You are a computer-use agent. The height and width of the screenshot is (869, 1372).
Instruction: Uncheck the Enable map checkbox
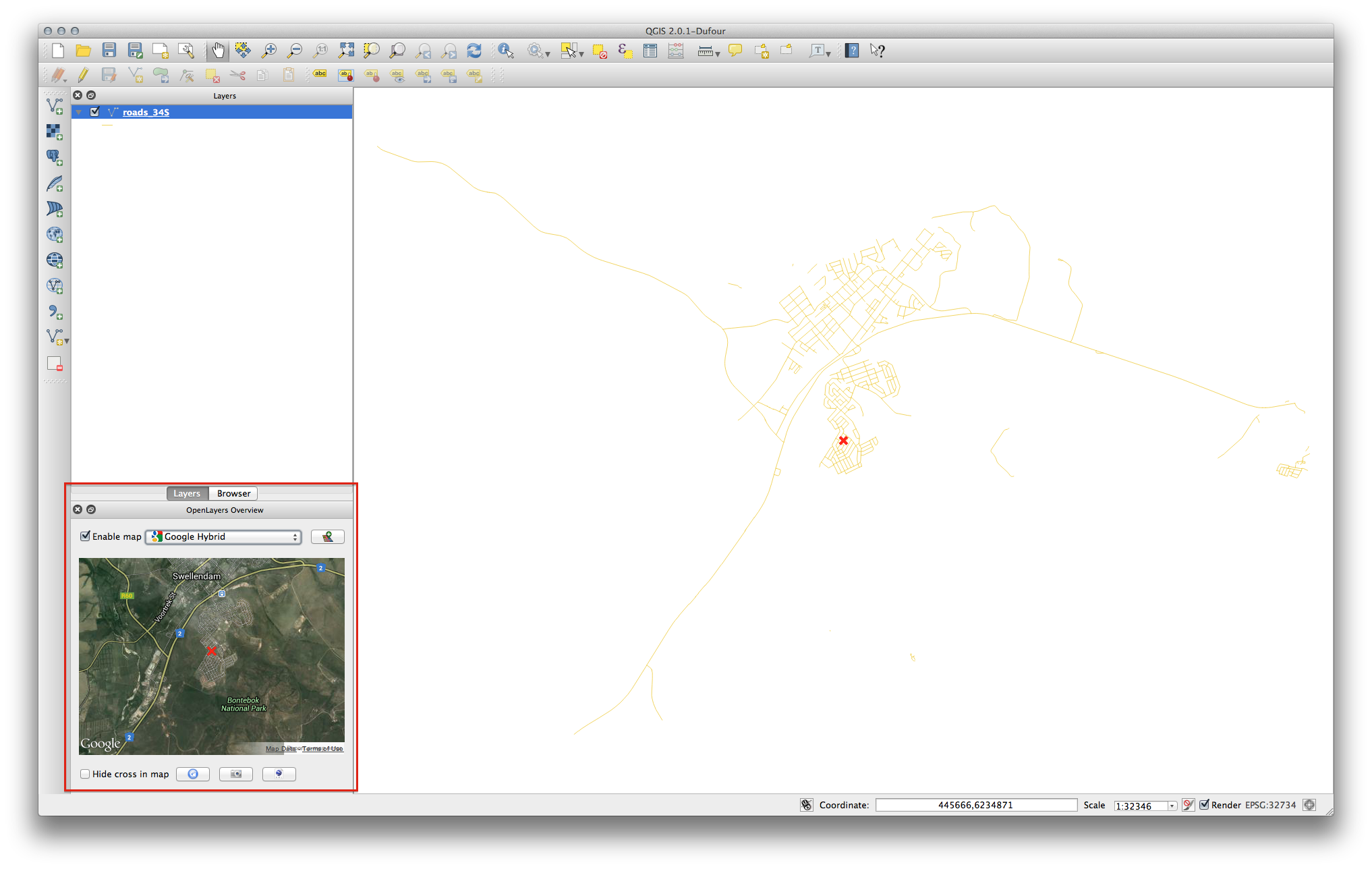pyautogui.click(x=86, y=536)
